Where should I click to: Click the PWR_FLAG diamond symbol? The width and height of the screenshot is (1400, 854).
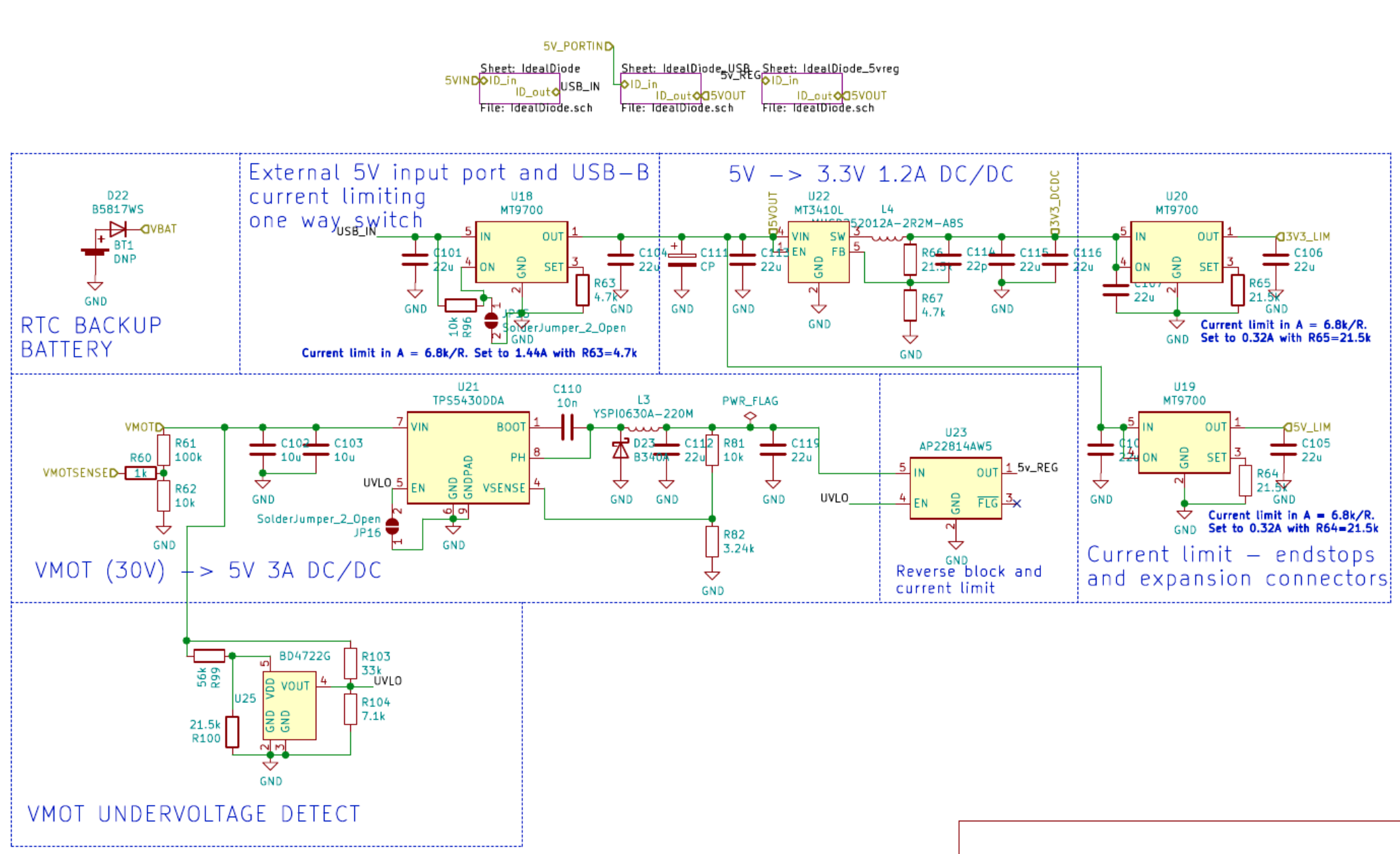click(x=750, y=416)
